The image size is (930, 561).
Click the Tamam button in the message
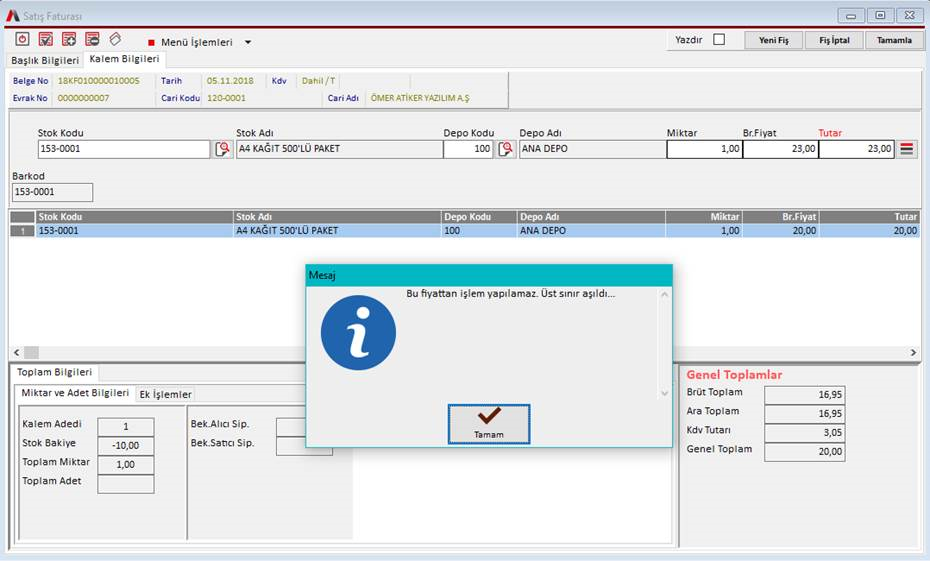(489, 424)
